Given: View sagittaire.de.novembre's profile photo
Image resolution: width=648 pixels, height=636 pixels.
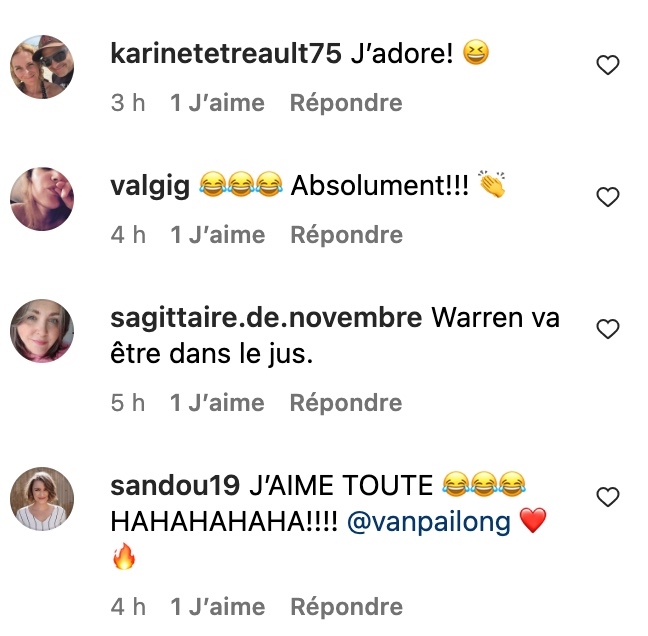Looking at the screenshot, I should click(x=42, y=331).
